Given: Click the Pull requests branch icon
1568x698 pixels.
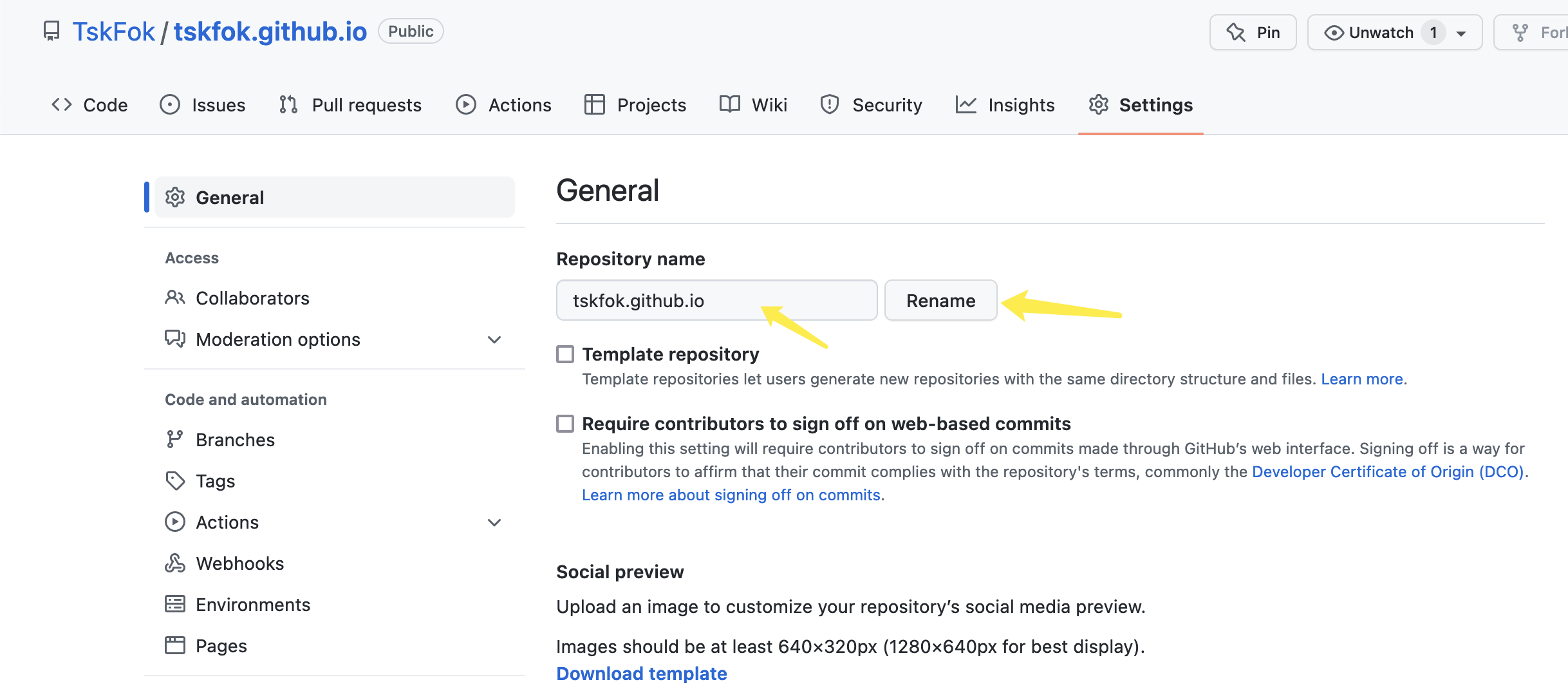Looking at the screenshot, I should (x=288, y=104).
